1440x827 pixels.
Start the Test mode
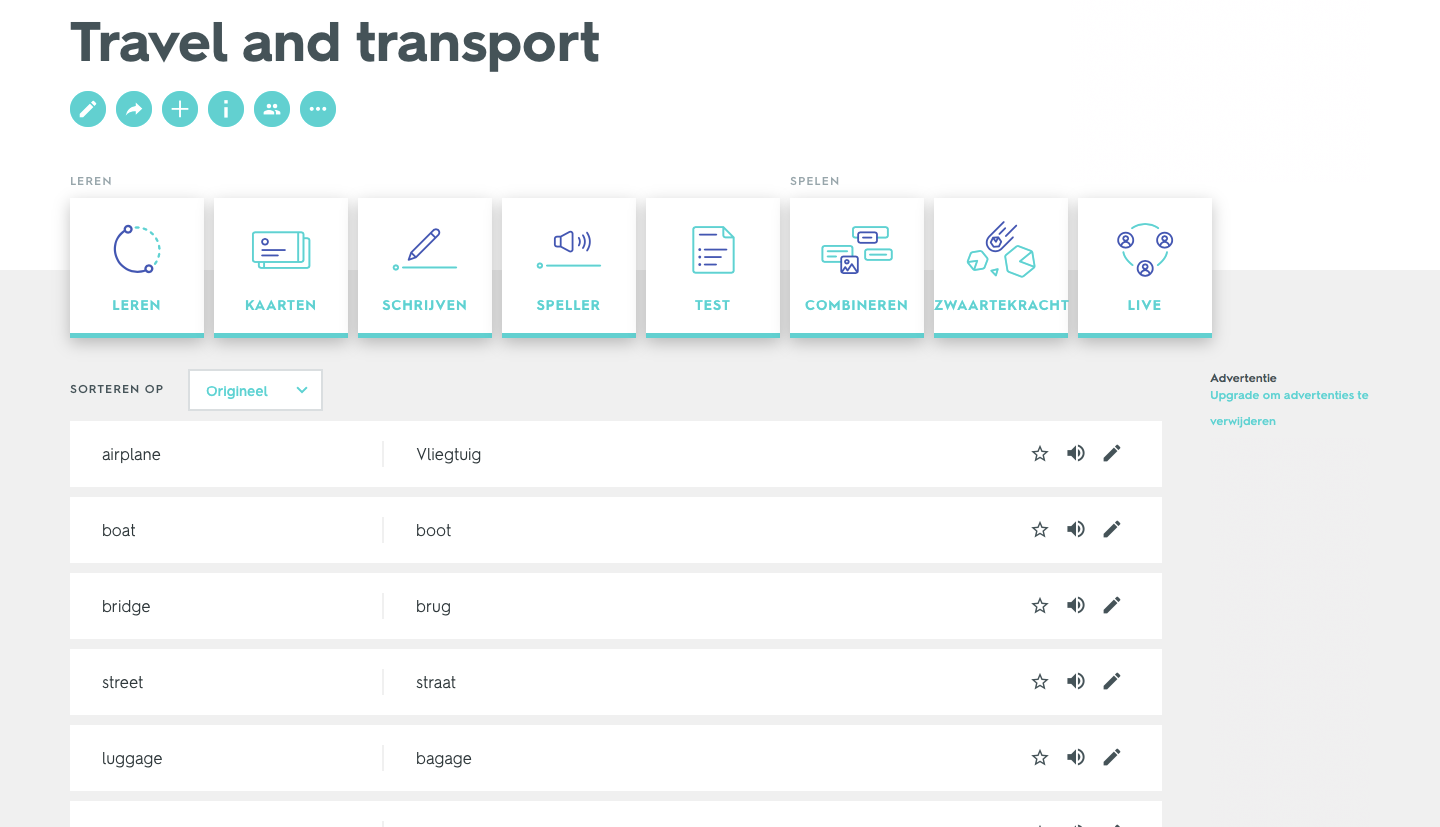713,267
